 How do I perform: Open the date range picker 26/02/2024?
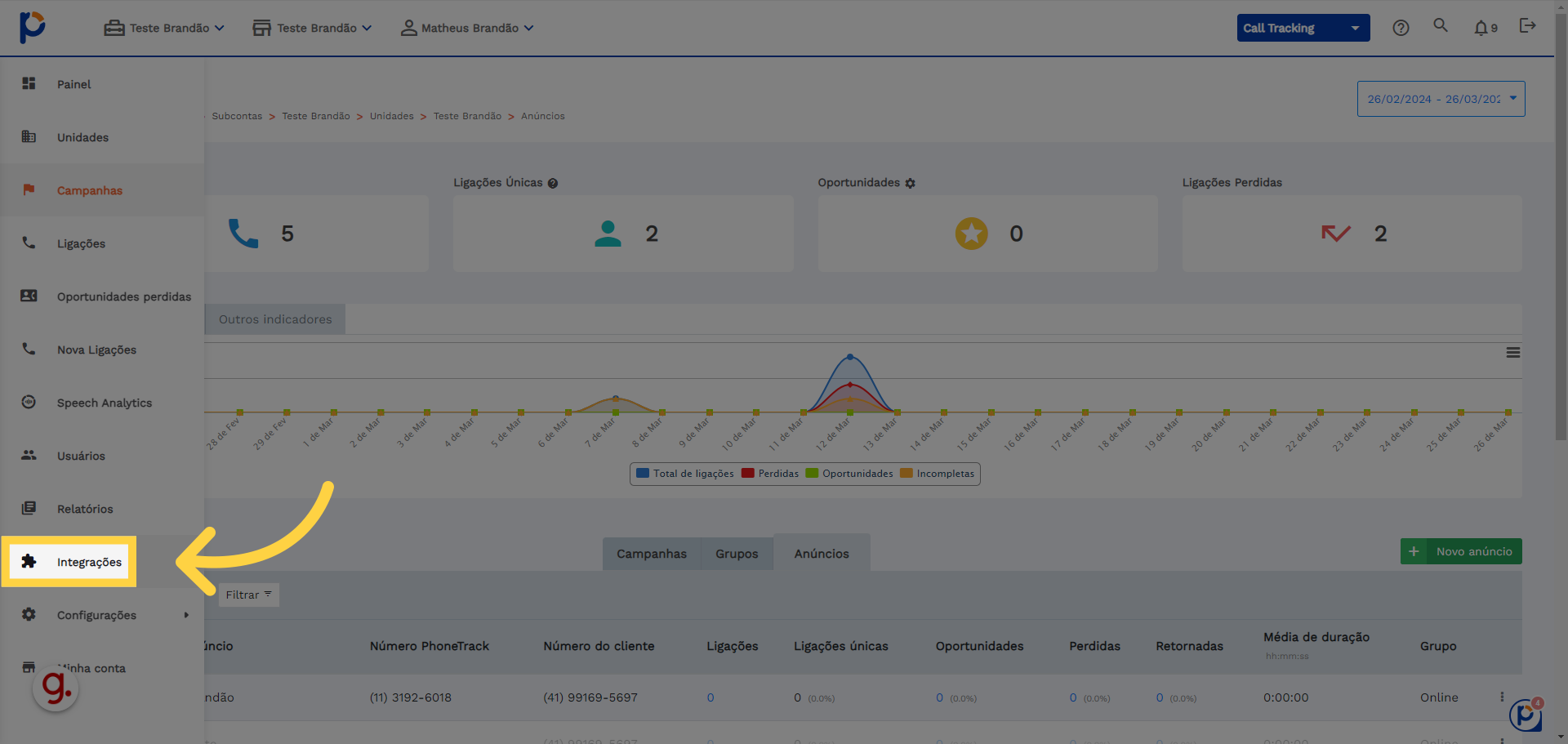tap(1441, 99)
